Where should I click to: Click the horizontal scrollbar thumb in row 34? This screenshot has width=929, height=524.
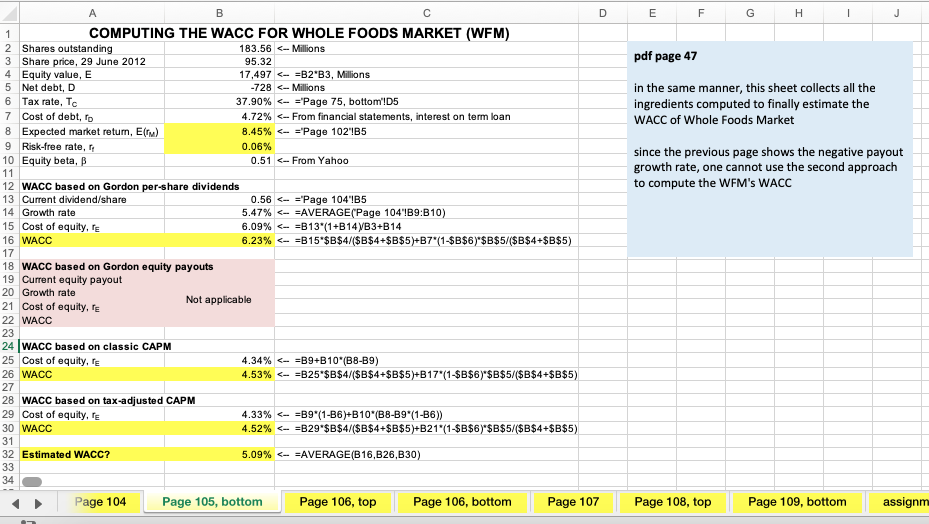[32, 481]
